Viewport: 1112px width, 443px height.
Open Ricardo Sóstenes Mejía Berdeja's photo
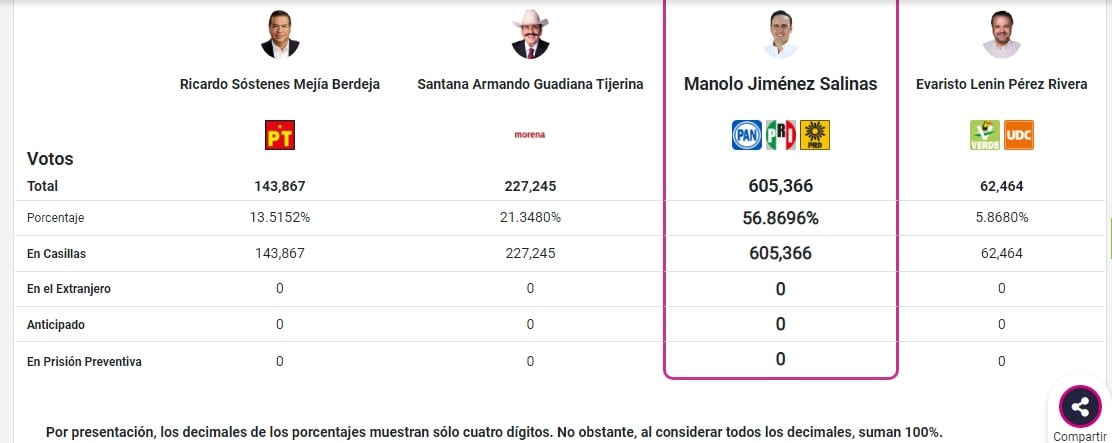click(x=280, y=35)
